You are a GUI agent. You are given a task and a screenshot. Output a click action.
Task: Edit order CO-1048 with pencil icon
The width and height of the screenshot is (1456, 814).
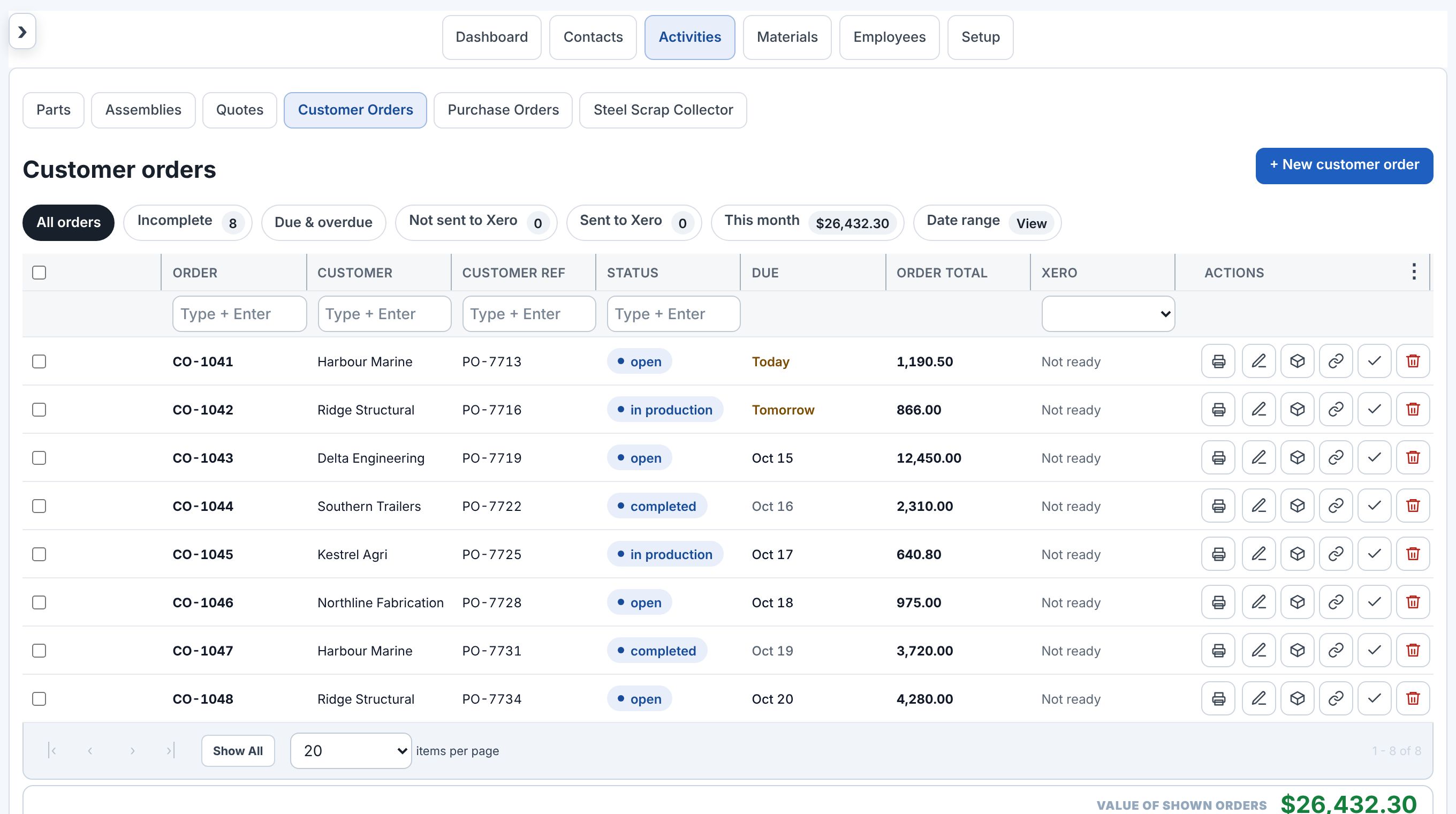[x=1258, y=699]
